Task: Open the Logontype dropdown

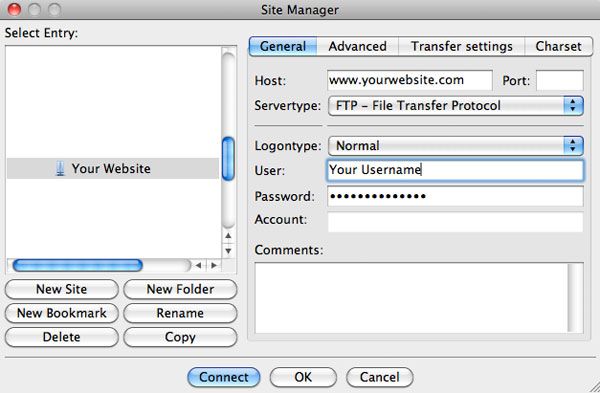Action: 456,146
